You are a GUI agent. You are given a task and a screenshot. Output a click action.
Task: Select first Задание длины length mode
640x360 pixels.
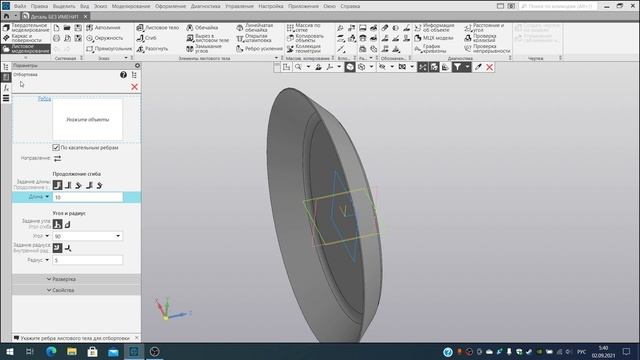pos(58,185)
